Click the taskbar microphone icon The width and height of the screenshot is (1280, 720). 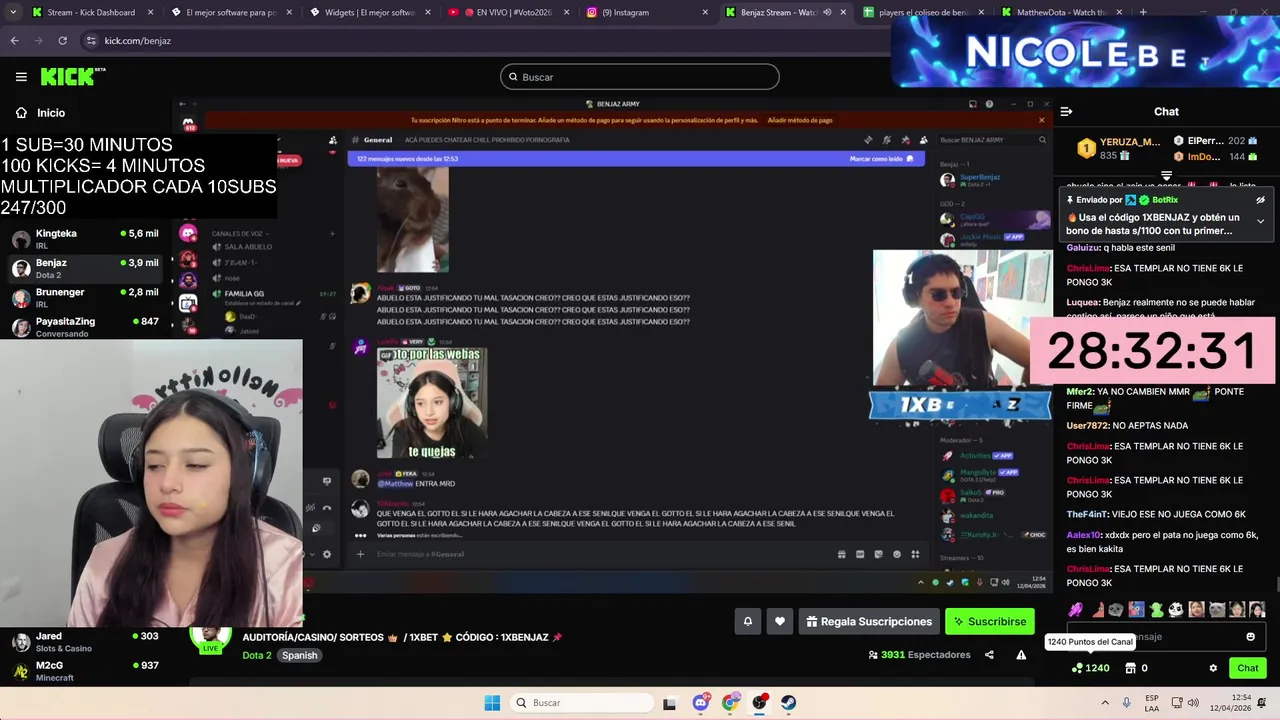1127,703
